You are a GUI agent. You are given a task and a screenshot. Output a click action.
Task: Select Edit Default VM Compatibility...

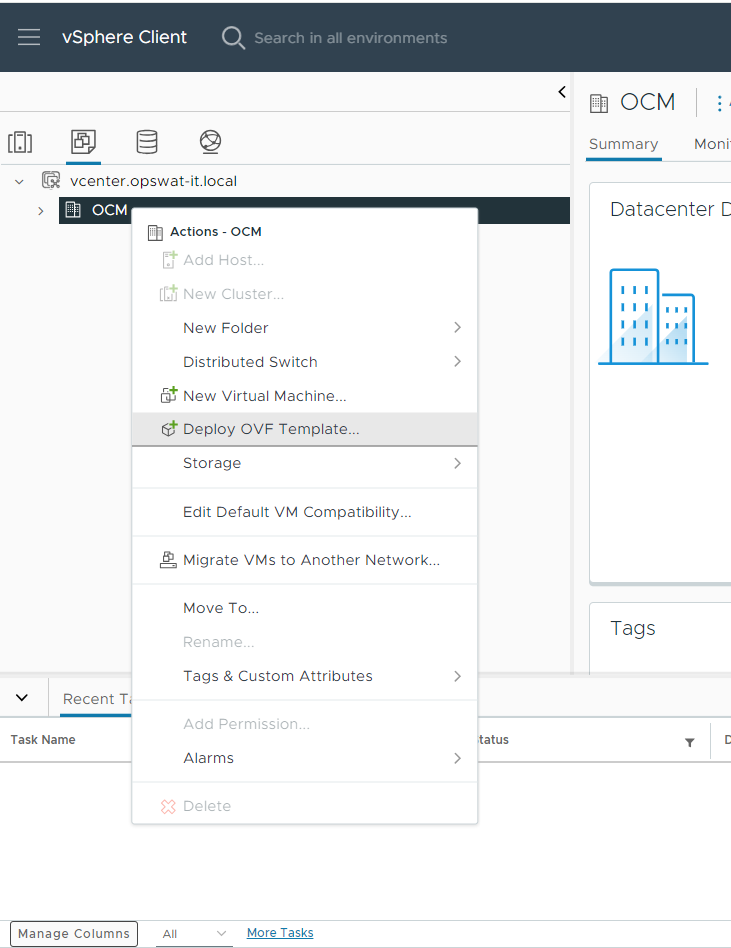tap(305, 512)
